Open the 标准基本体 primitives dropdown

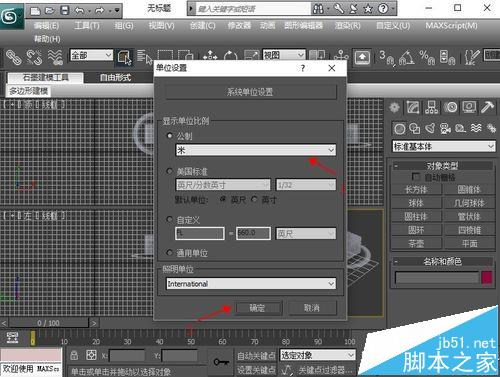point(444,146)
